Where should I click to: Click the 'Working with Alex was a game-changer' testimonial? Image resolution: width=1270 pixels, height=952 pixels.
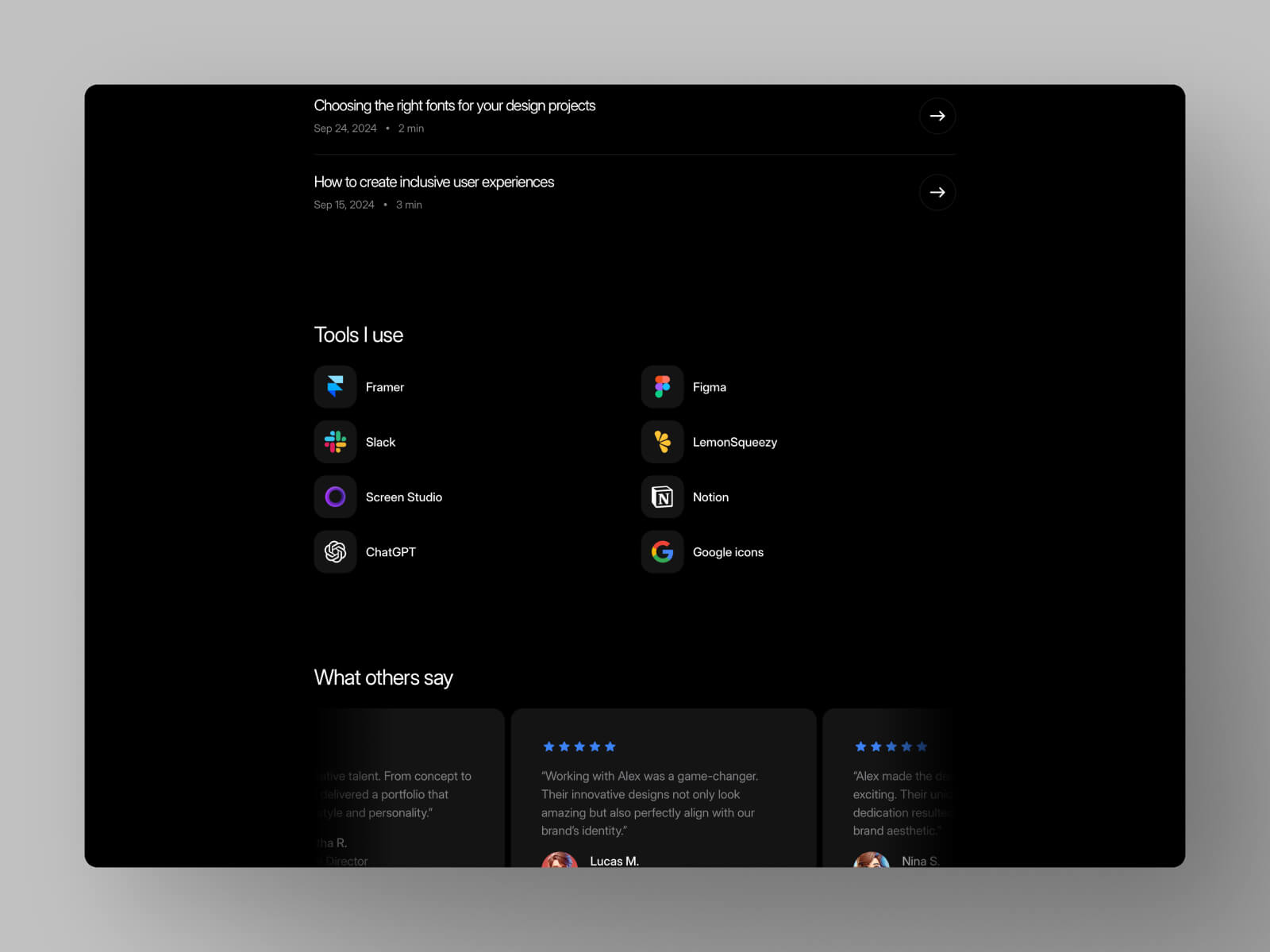click(x=649, y=803)
